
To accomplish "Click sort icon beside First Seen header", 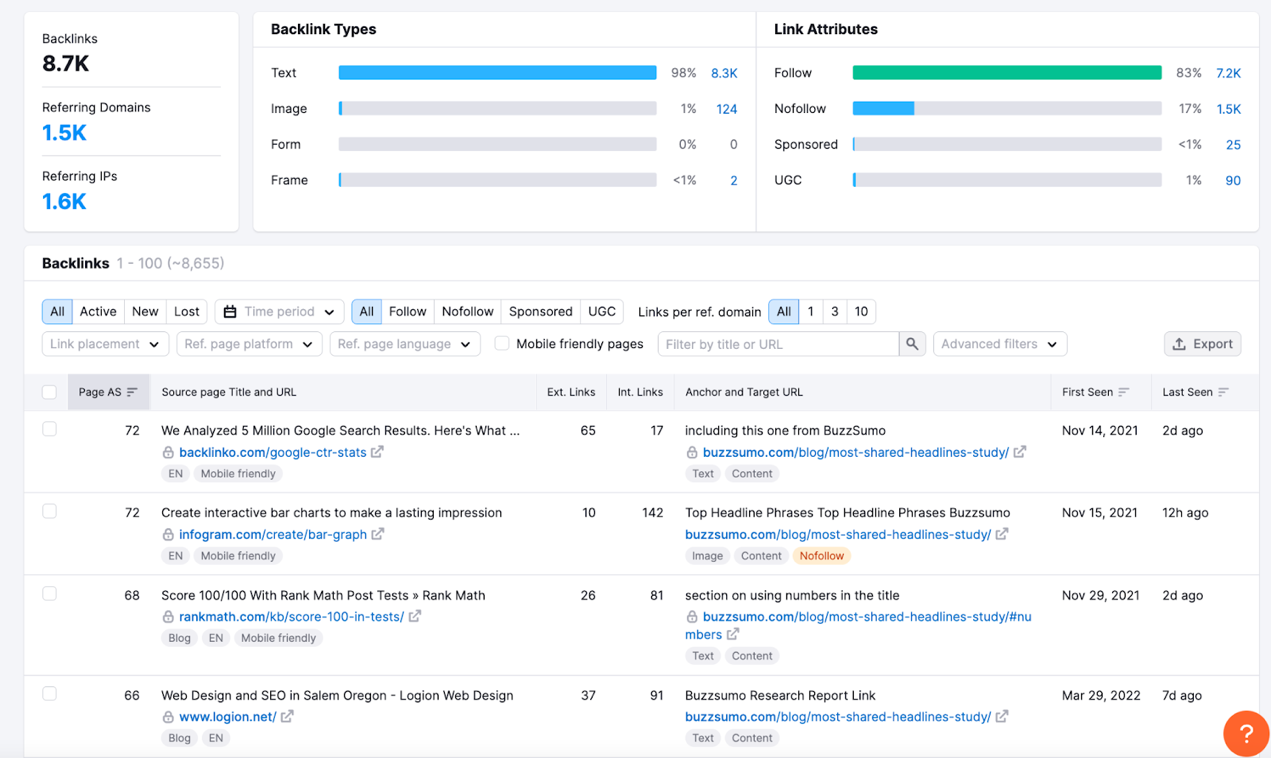I will tap(1124, 392).
